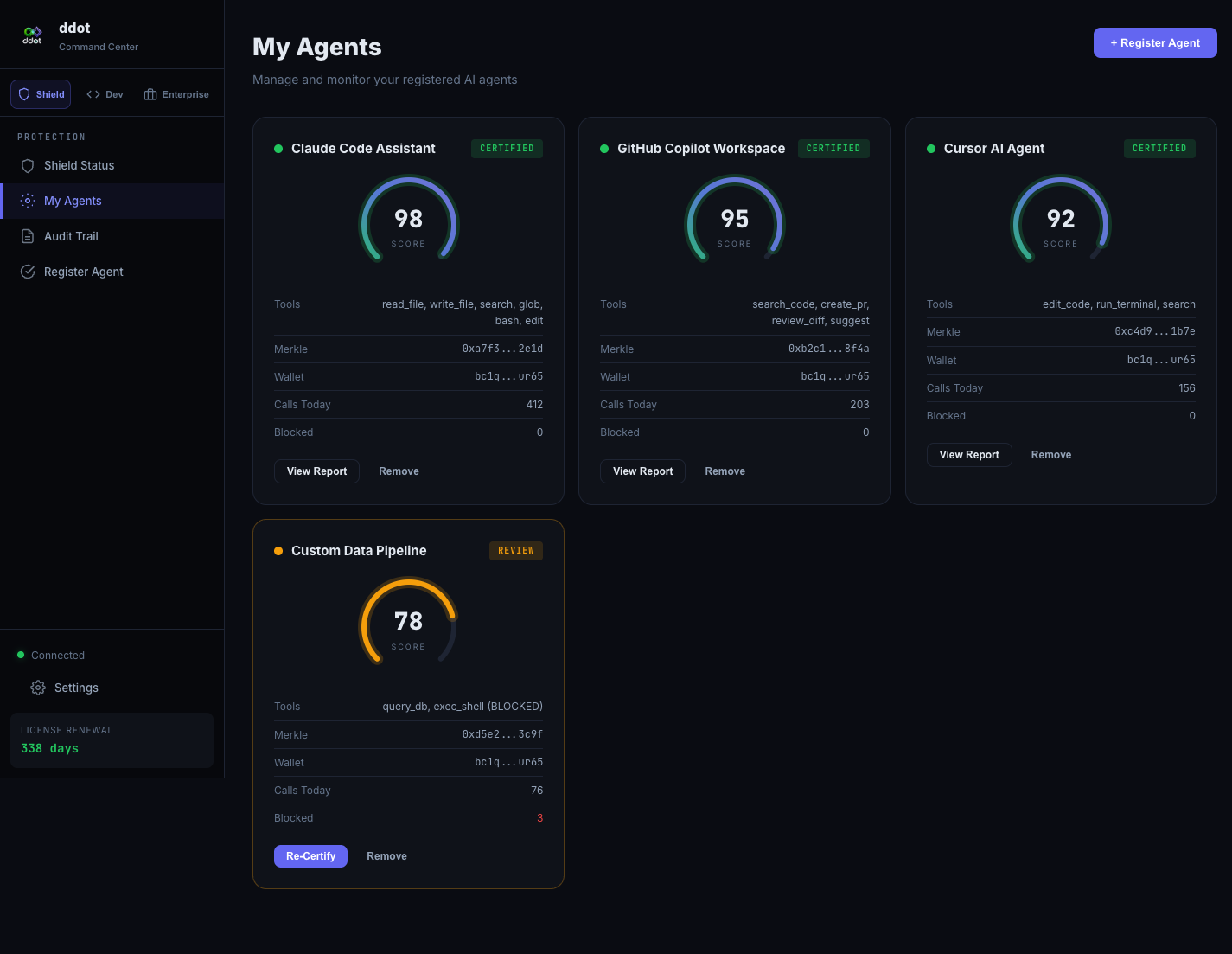
Task: Click green status dot of Claude Code Assistant
Action: pyautogui.click(x=278, y=149)
